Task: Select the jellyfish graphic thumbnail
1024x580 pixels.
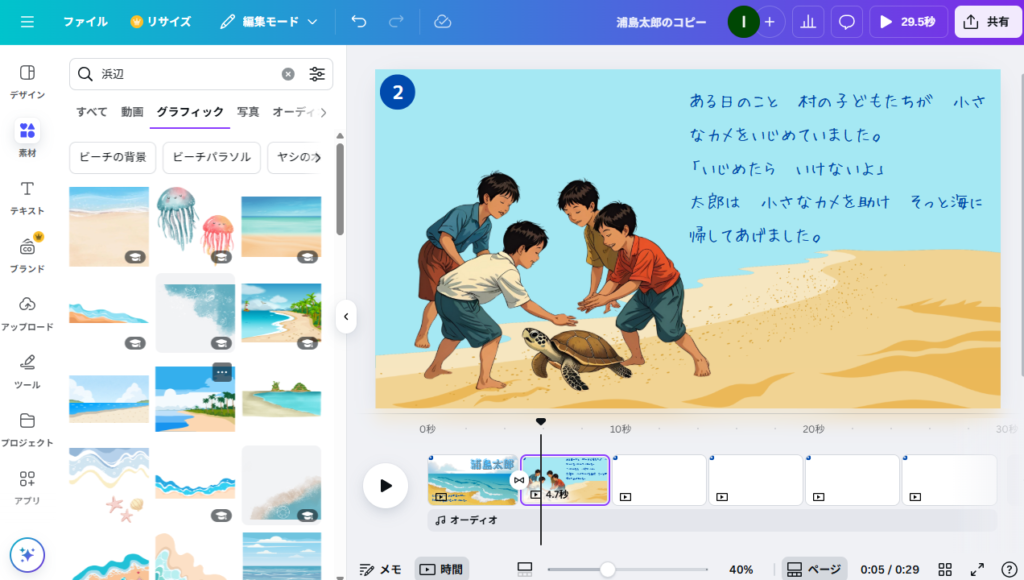Action: pyautogui.click(x=195, y=226)
